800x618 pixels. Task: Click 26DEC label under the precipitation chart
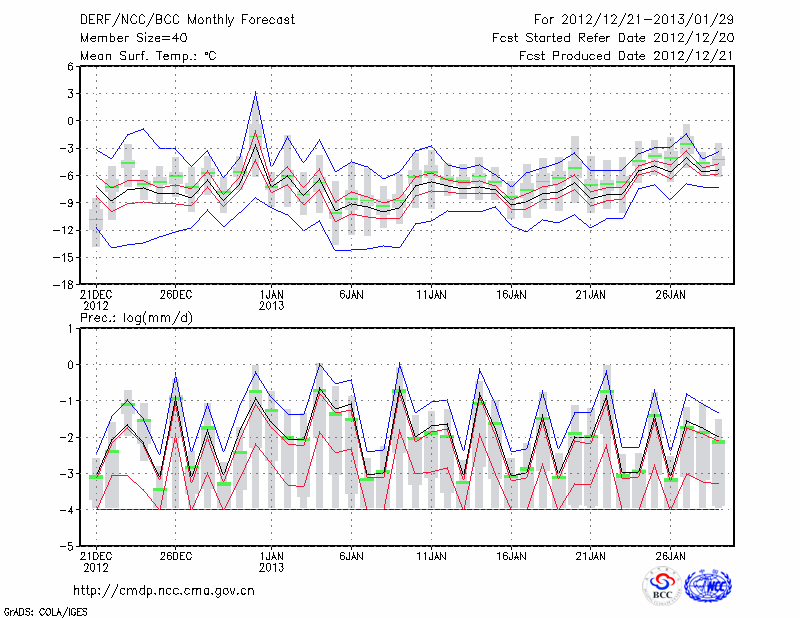175,556
